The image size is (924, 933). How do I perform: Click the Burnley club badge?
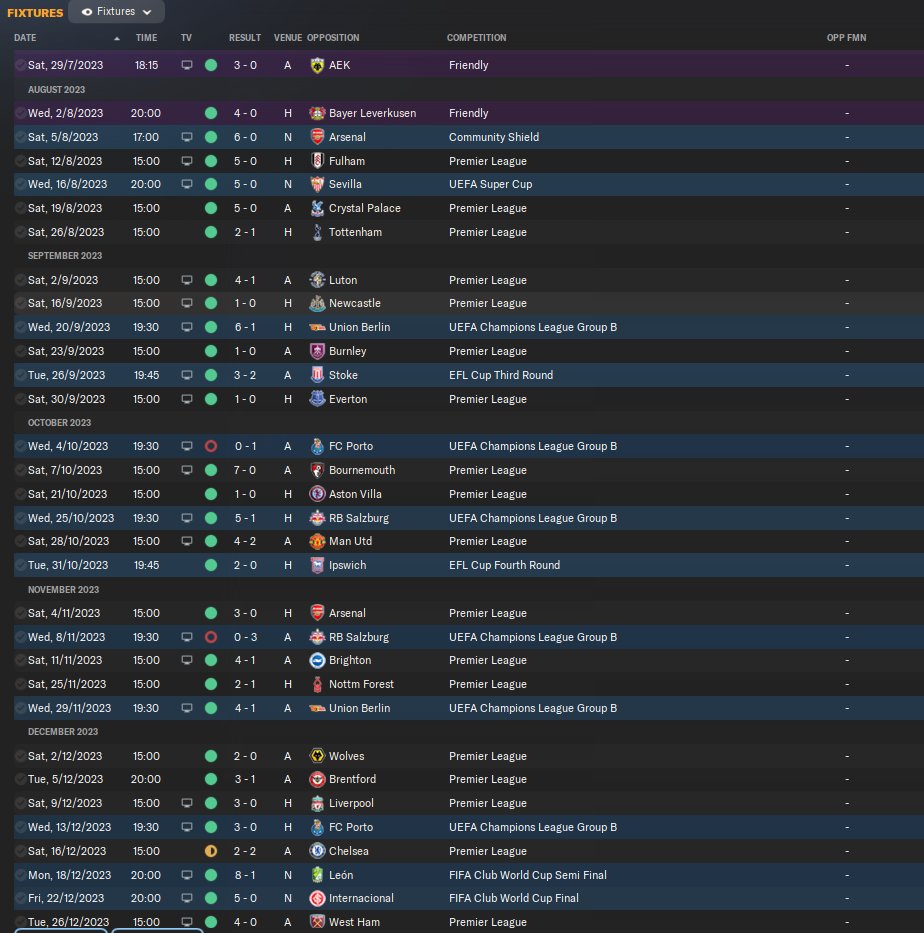point(317,351)
